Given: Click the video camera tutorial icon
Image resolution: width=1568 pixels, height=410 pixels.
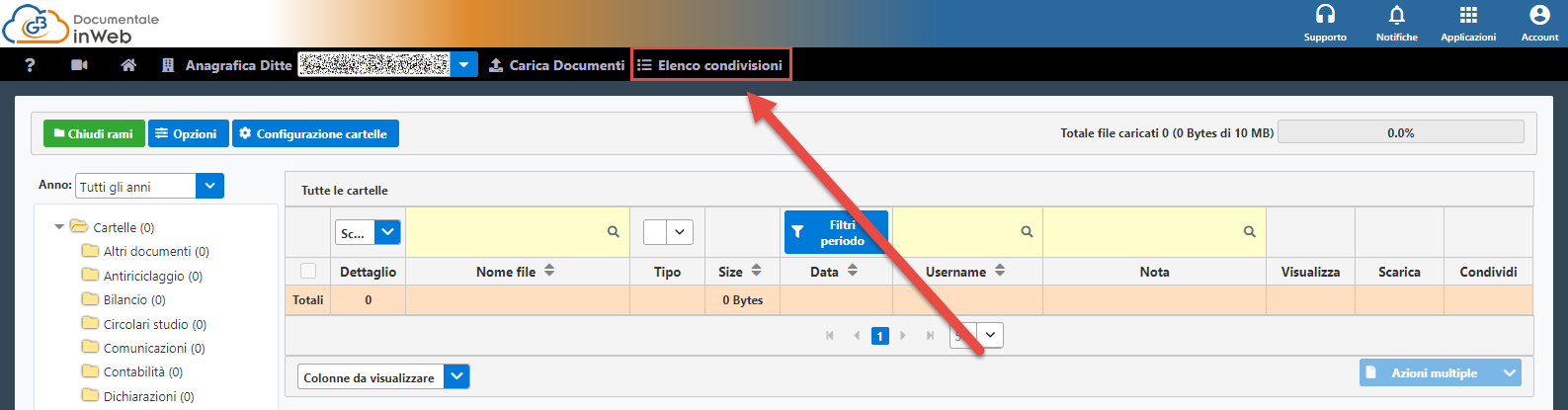Looking at the screenshot, I should click(x=80, y=65).
